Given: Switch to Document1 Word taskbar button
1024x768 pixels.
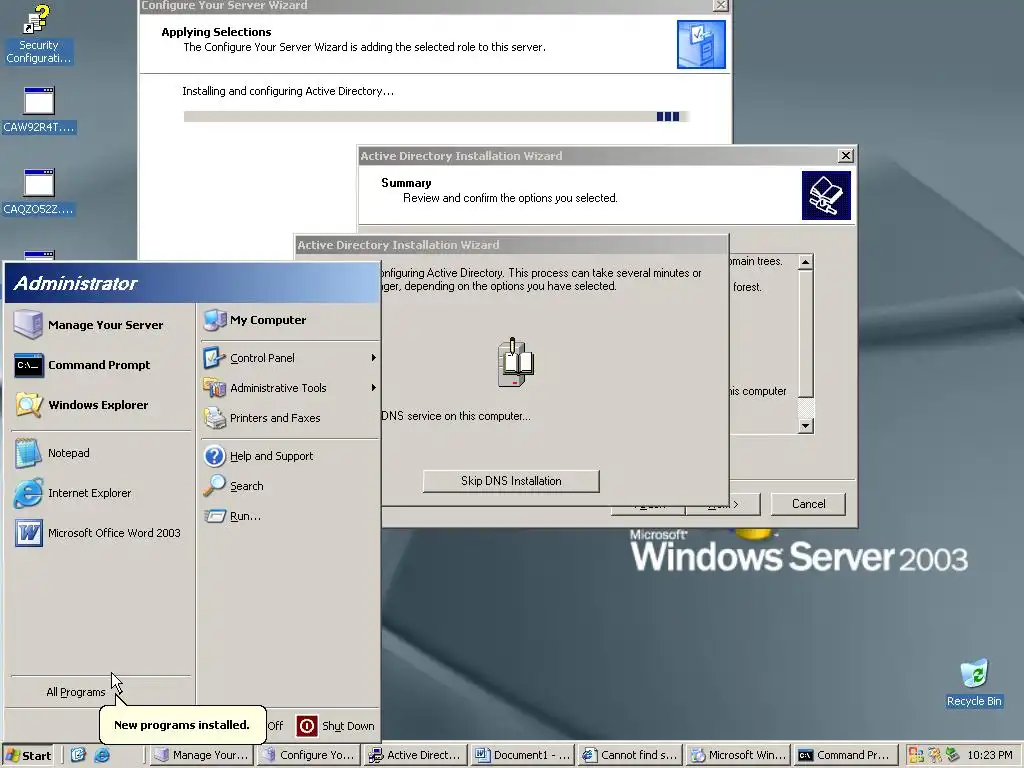Looking at the screenshot, I should (523, 755).
